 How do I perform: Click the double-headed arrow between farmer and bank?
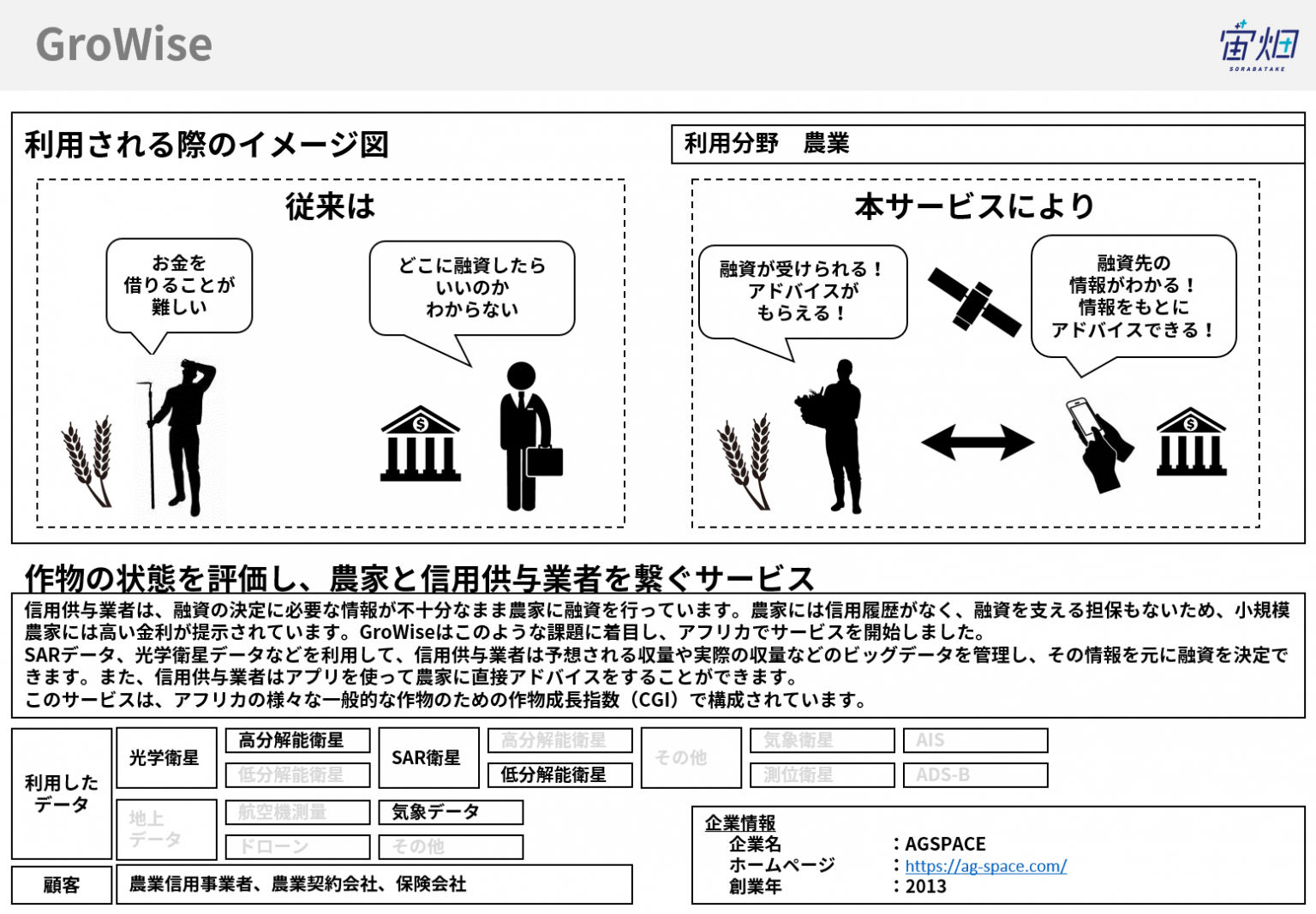coord(978,442)
